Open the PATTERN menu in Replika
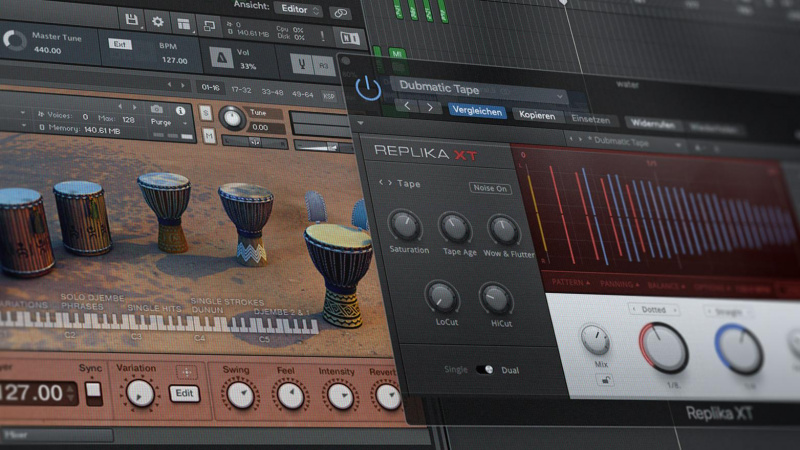This screenshot has width=800, height=450. (x=570, y=282)
